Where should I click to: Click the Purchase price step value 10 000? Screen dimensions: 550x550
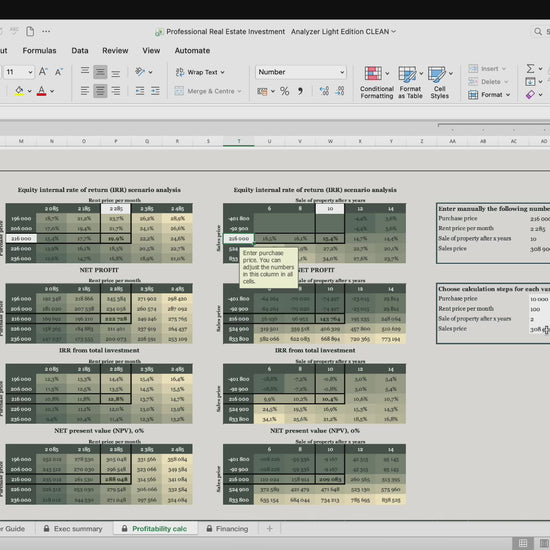[x=539, y=299]
